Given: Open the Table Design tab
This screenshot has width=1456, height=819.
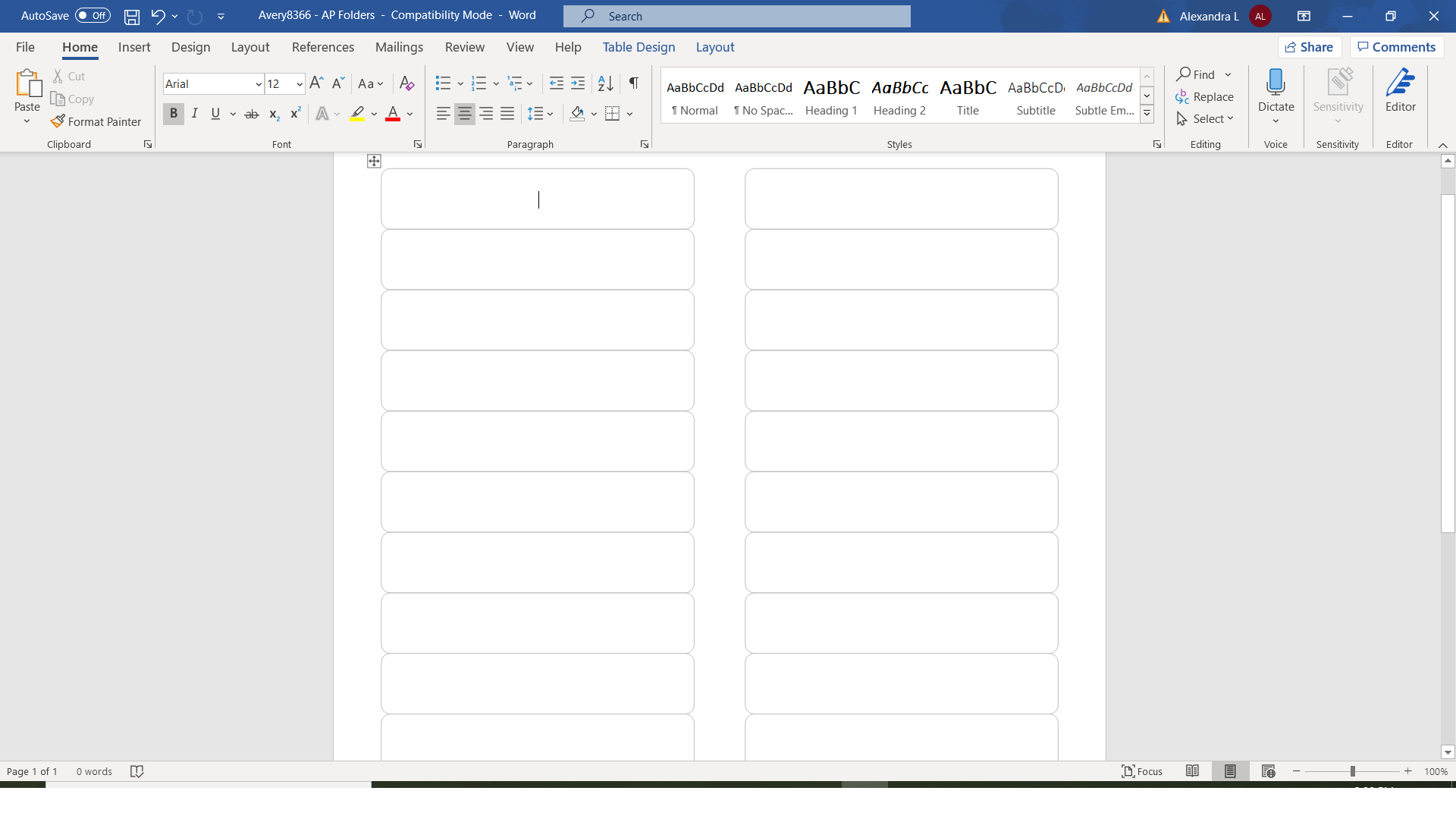Looking at the screenshot, I should click(x=639, y=47).
